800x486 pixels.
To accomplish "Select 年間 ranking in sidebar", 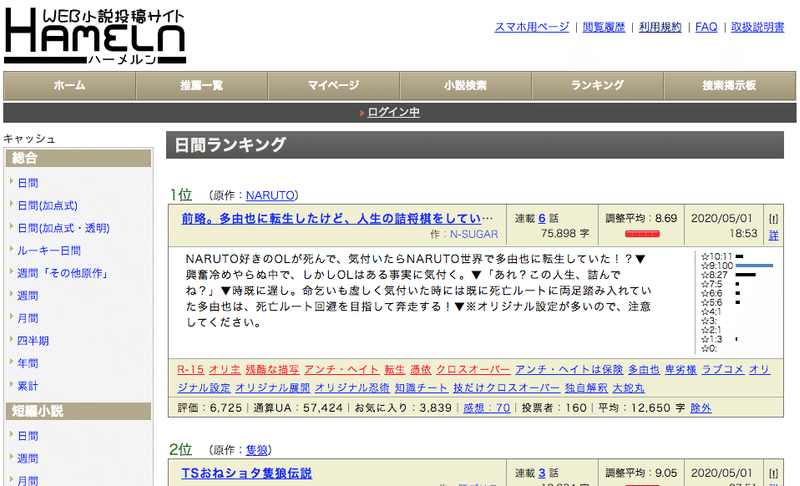I will tap(28, 363).
